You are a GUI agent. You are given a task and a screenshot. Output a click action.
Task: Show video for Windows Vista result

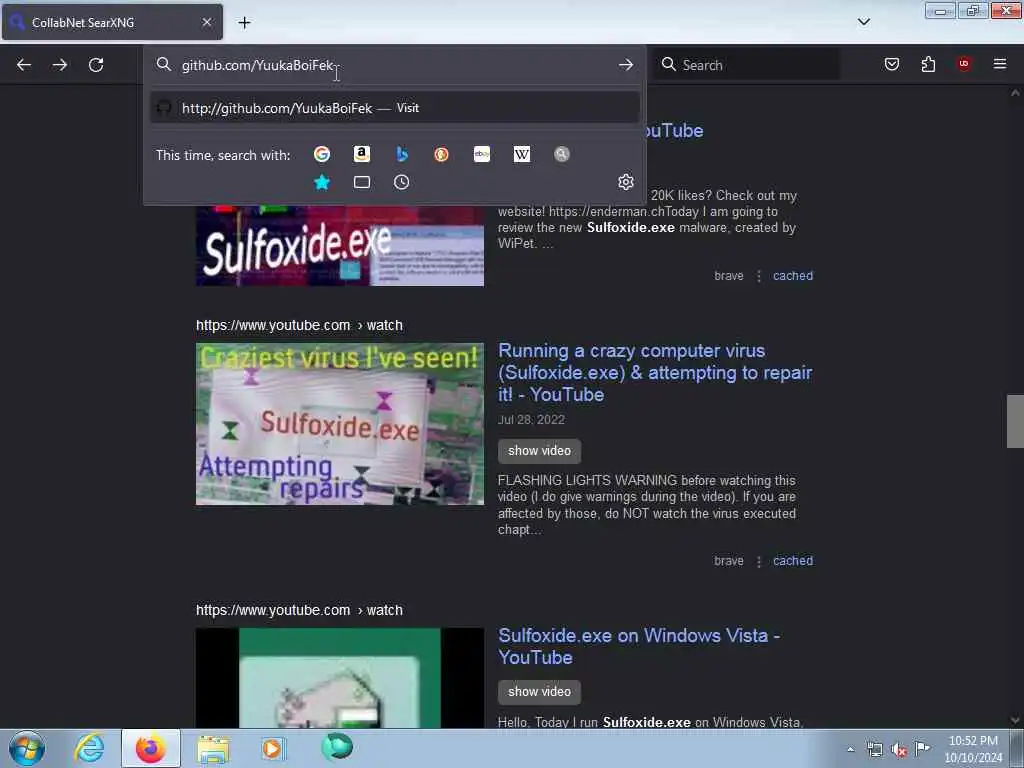click(x=539, y=692)
